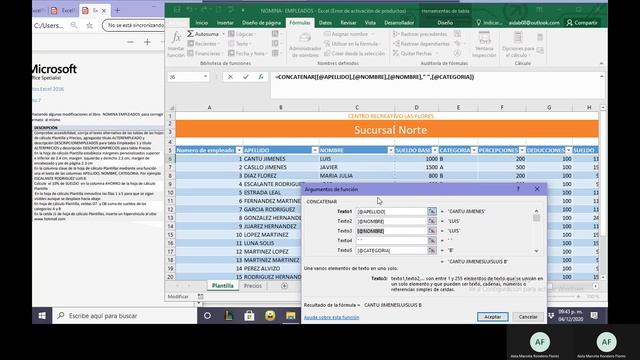Open NOMBRE column filter dropdown
The height and width of the screenshot is (360, 640).
[x=391, y=150]
